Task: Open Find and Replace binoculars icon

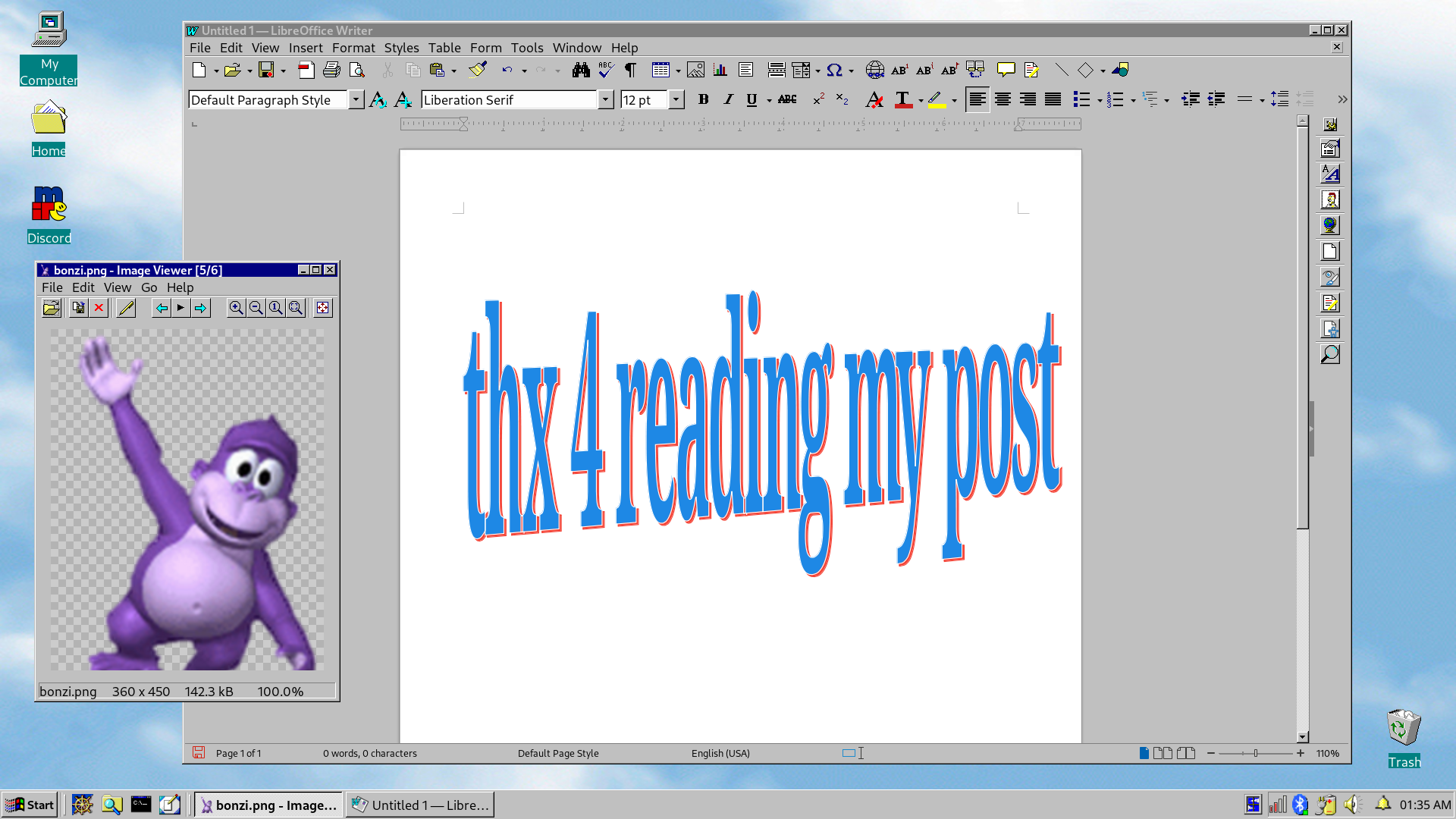Action: coord(581,70)
